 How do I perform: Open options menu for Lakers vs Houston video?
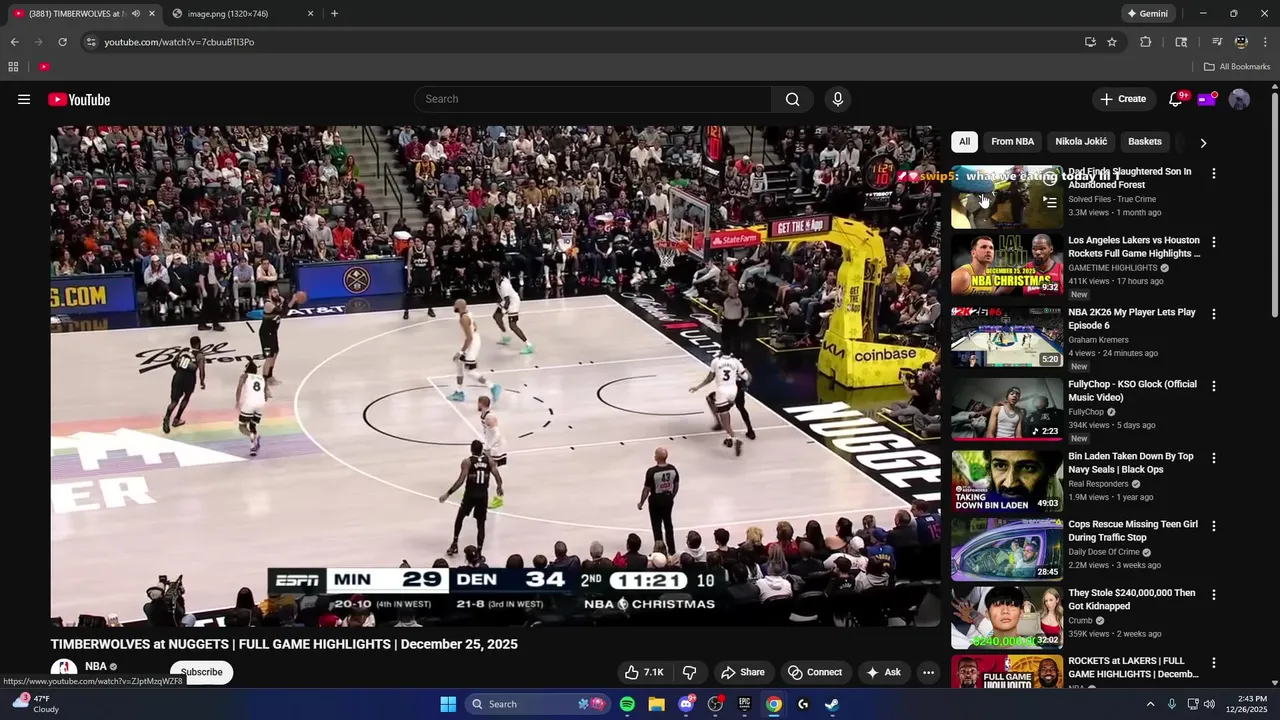(1214, 242)
